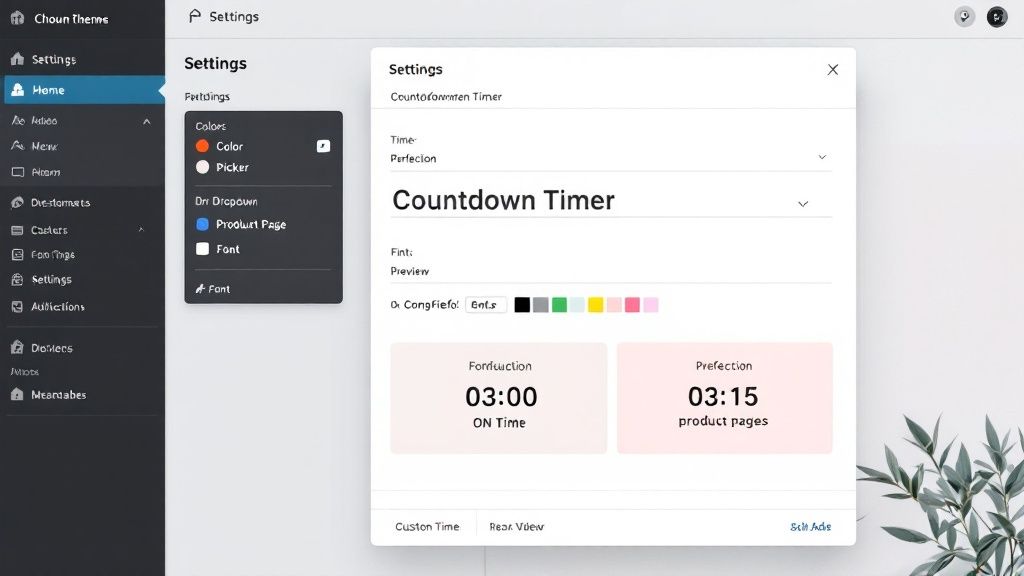Image resolution: width=1024 pixels, height=576 pixels.
Task: Click the flag icon beside Settings header
Action: click(x=195, y=16)
